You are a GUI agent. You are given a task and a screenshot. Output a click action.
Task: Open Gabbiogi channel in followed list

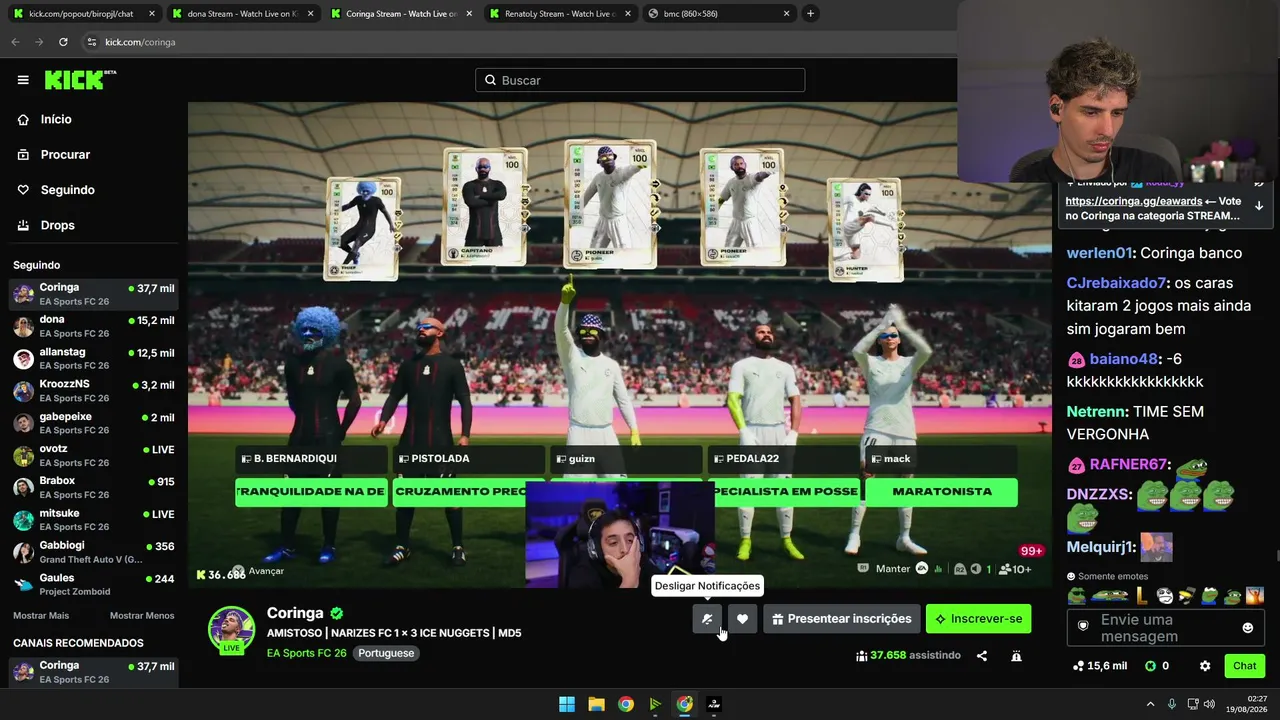tap(94, 552)
